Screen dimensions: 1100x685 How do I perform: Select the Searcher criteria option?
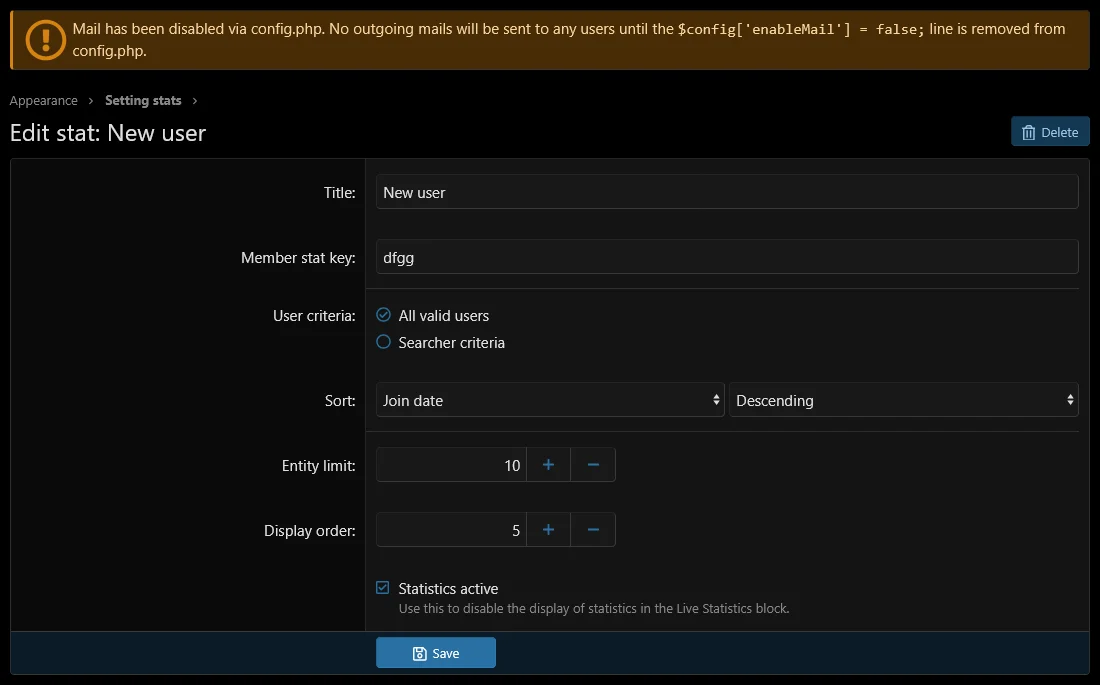383,342
